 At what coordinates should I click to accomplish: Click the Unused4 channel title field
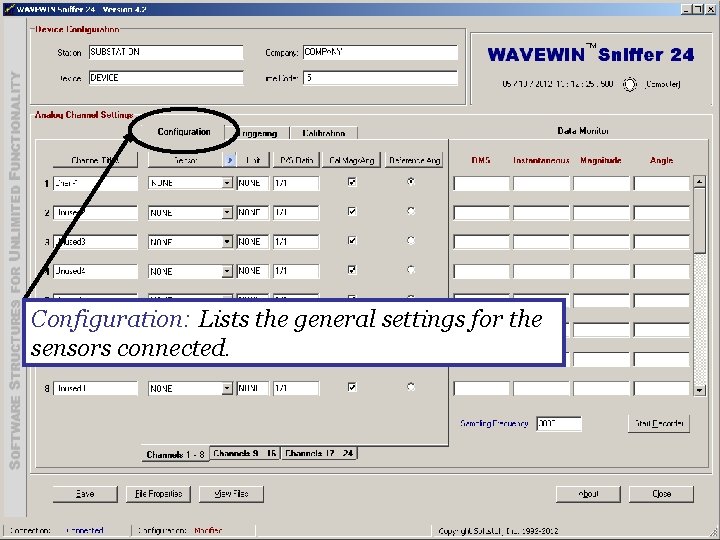95,271
